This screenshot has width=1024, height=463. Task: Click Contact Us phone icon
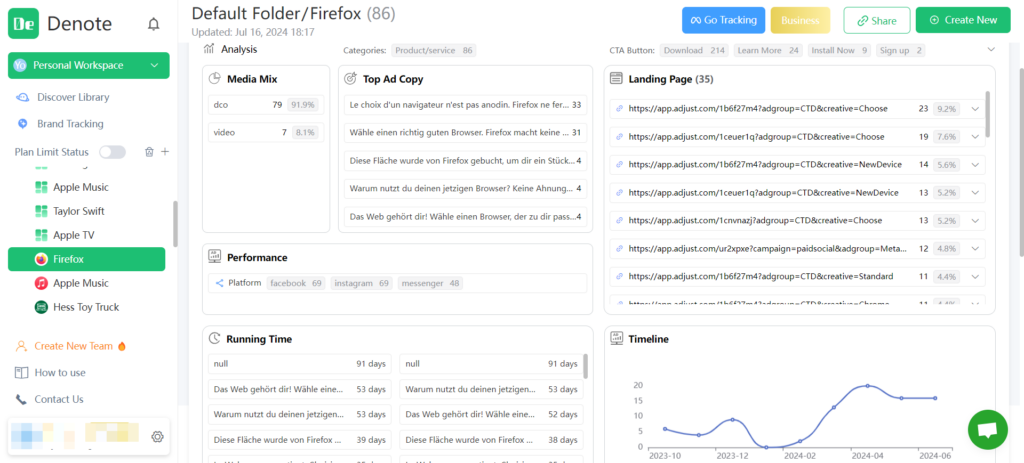pyautogui.click(x=22, y=400)
